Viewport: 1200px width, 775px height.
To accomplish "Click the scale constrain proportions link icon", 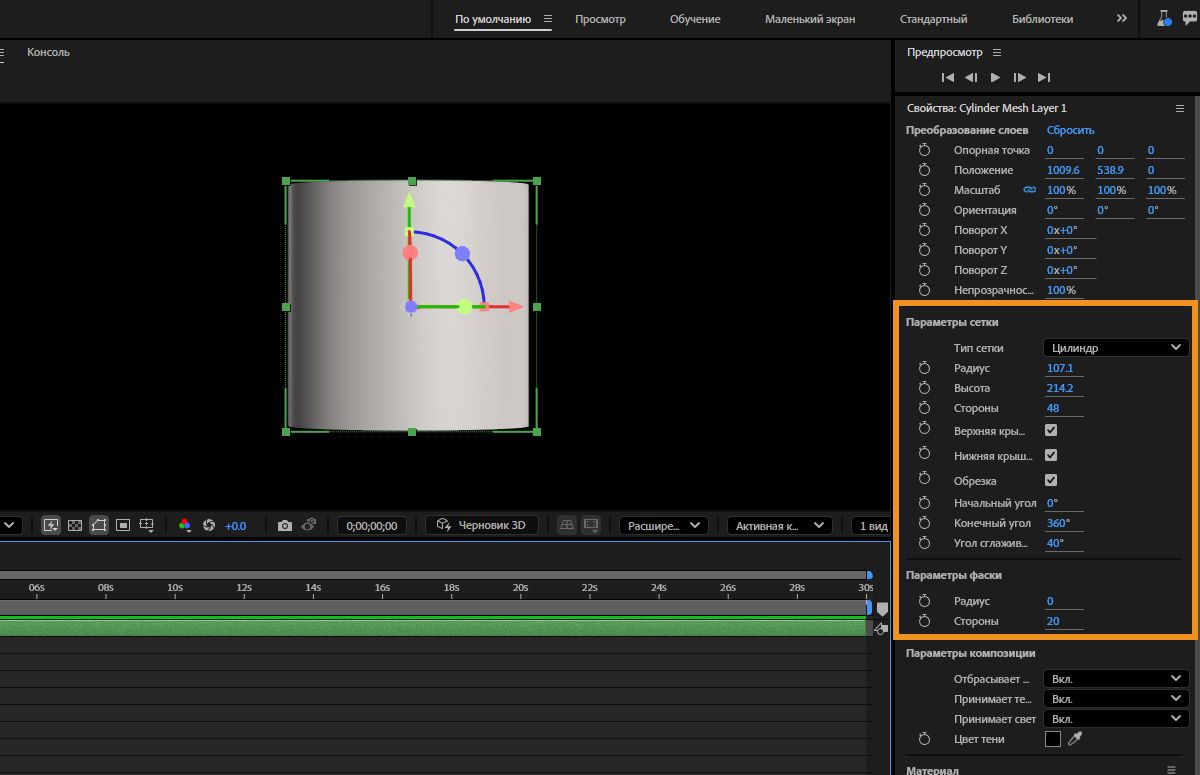I will [x=1029, y=190].
